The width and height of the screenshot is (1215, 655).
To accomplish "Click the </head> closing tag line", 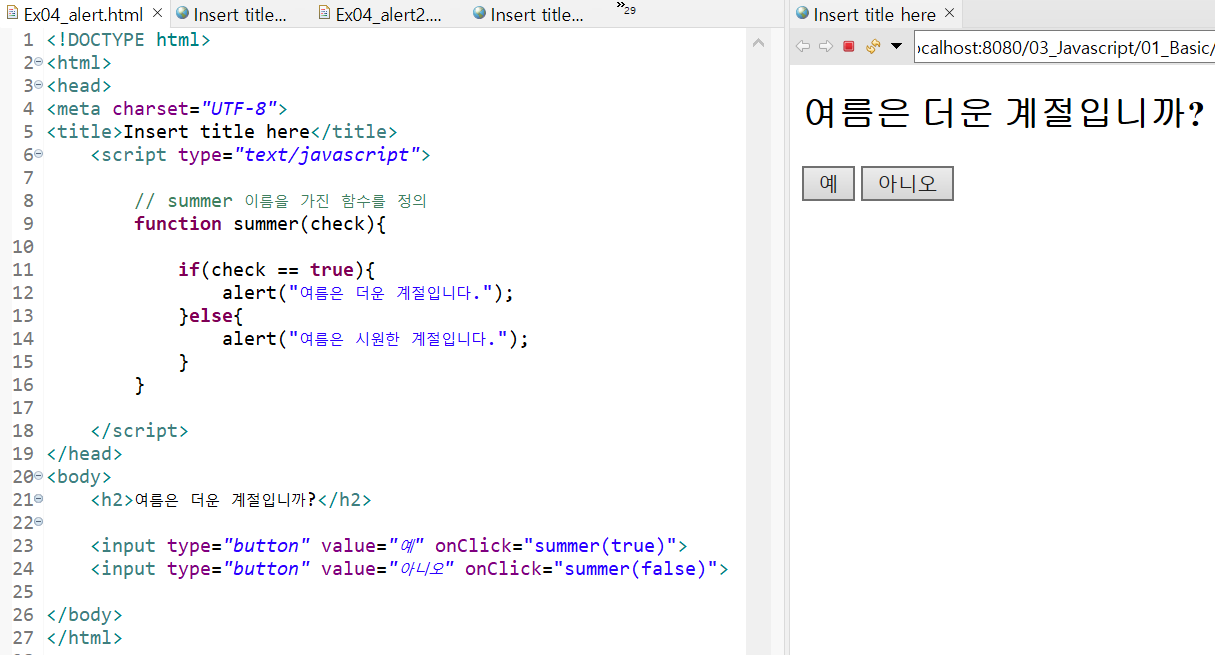I will (84, 454).
